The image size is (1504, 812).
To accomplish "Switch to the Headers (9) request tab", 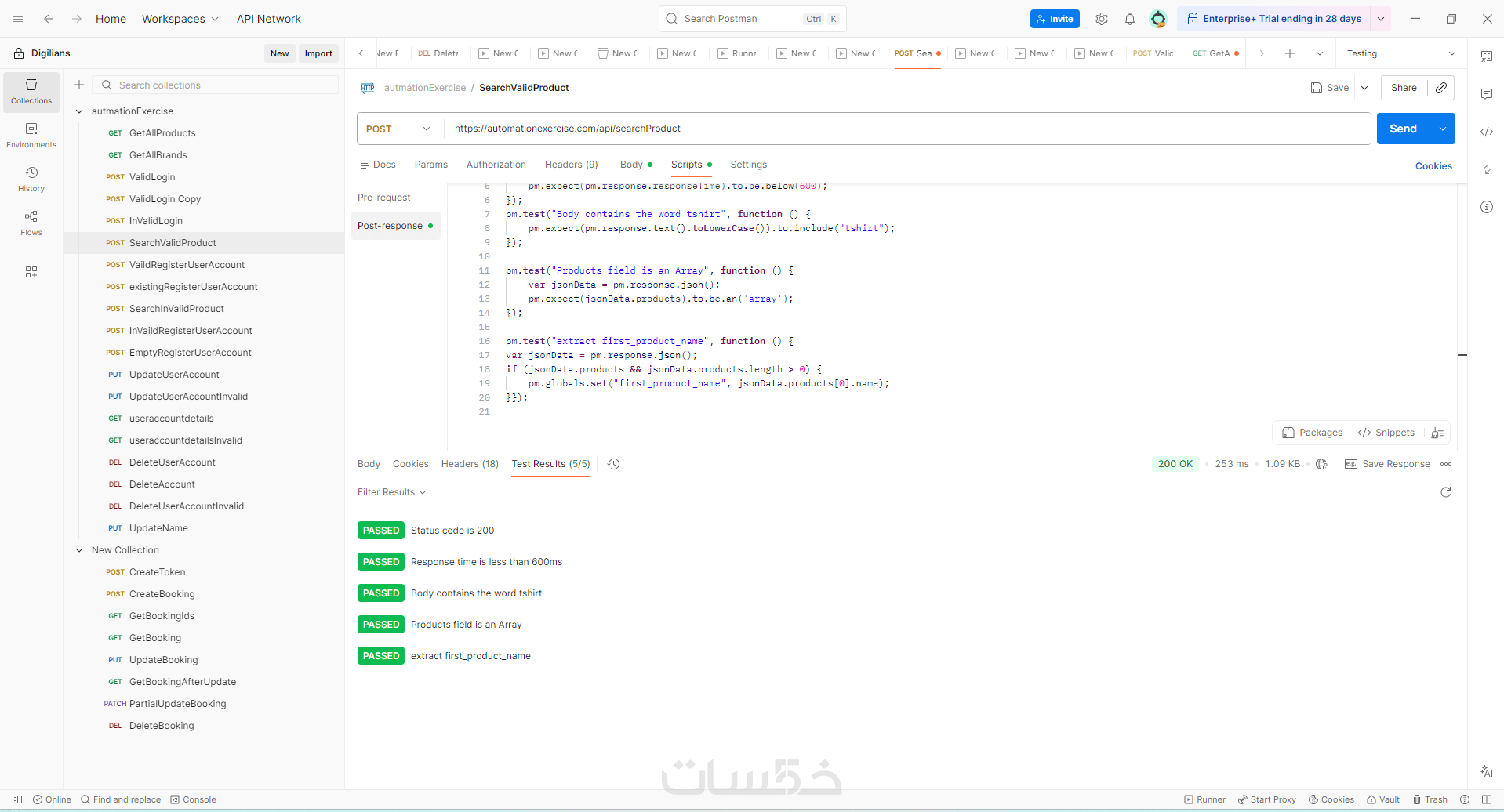I will click(572, 165).
